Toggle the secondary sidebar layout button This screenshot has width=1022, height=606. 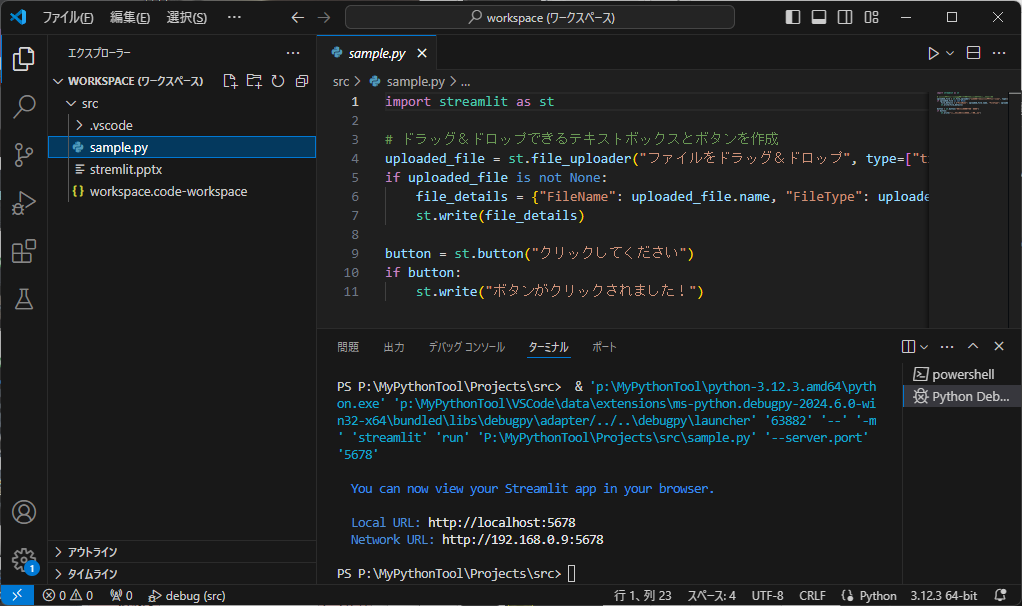(x=845, y=17)
